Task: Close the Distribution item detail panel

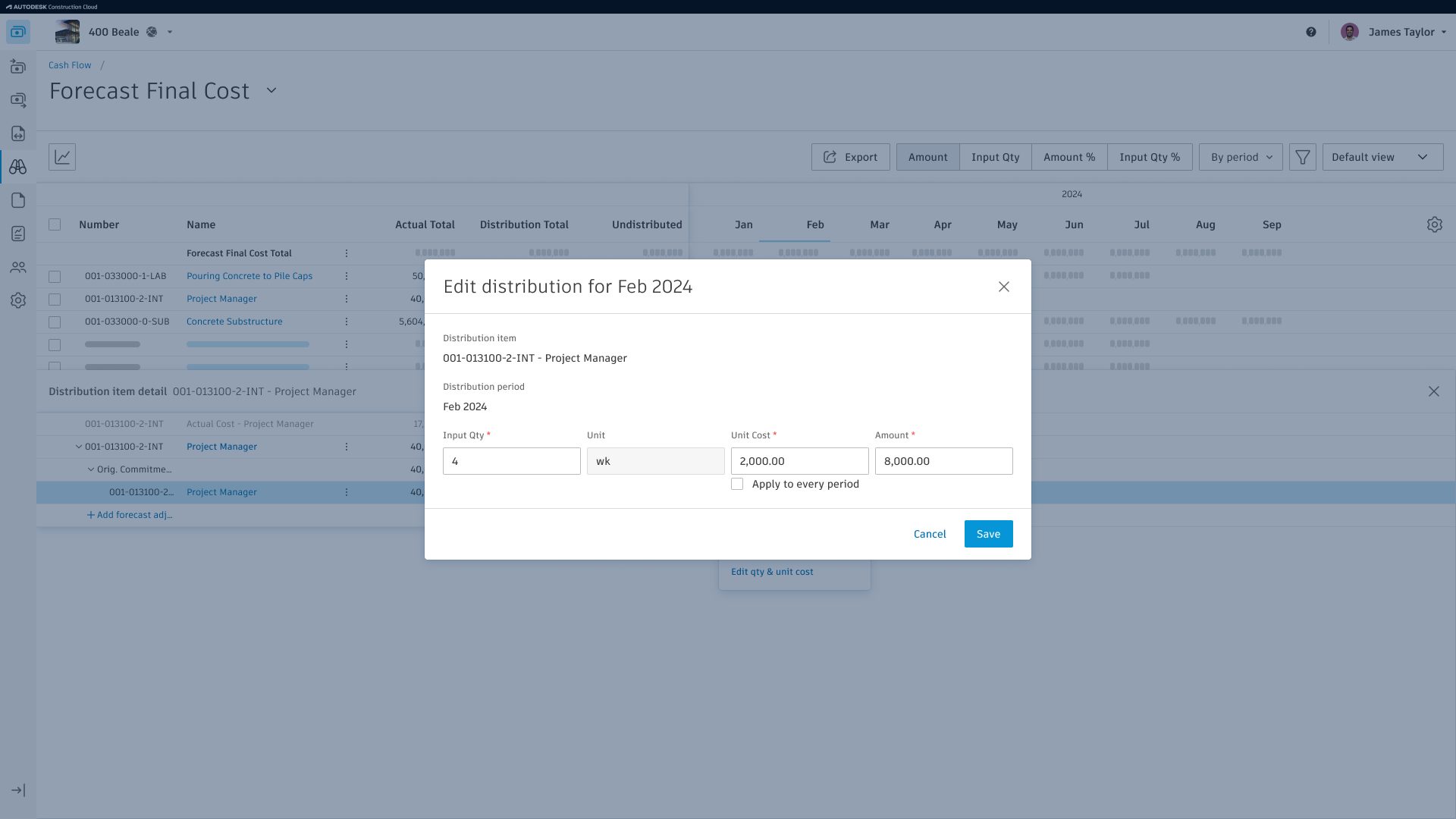Action: coord(1433,391)
